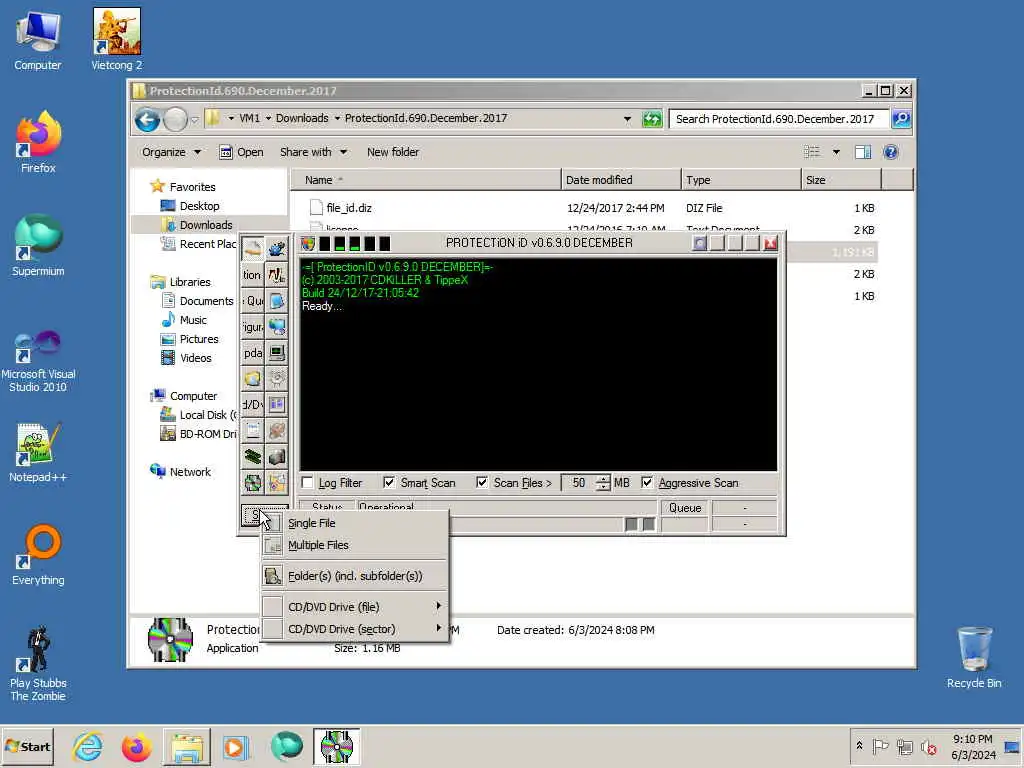The height and width of the screenshot is (768, 1024).
Task: Uncheck the Smart Scan checkbox
Action: (x=389, y=483)
